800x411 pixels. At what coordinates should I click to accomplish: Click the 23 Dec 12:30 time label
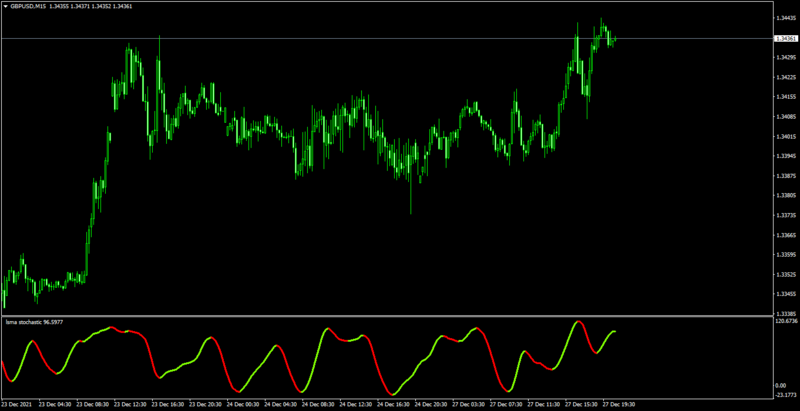(131, 404)
